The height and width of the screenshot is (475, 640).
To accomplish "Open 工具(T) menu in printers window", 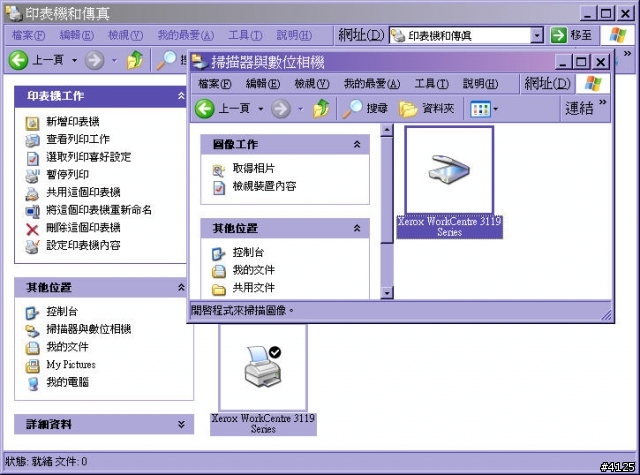I will [245, 36].
